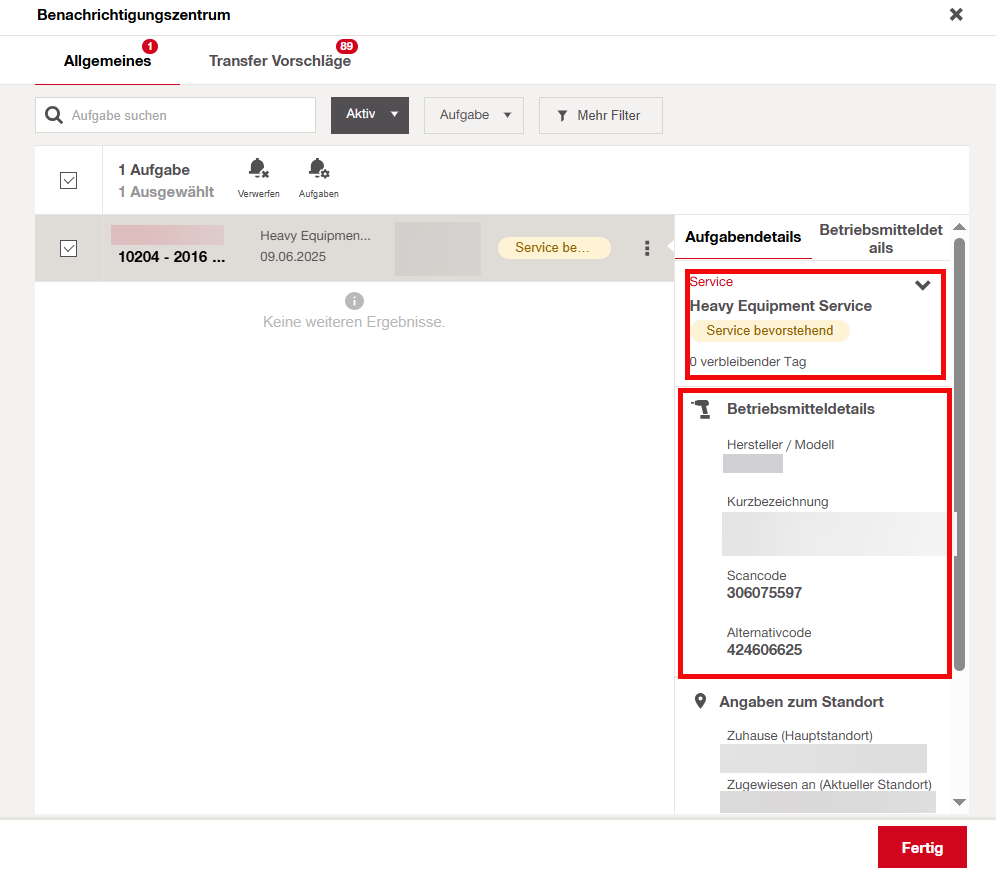996x871 pixels.
Task: Click the detail panel scroll-down arrow
Action: click(x=960, y=802)
